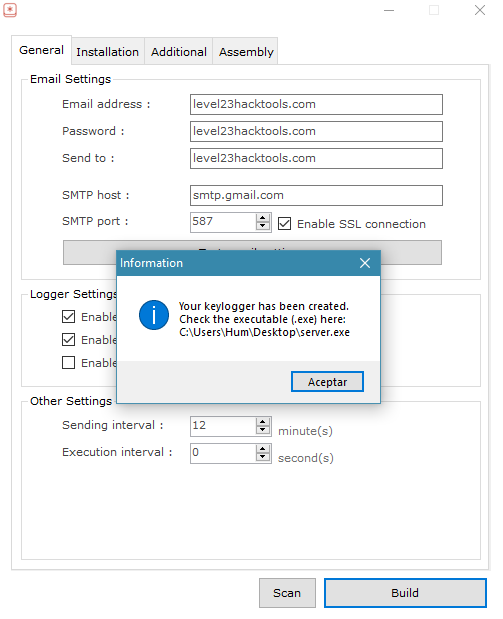This screenshot has height=619, width=503.
Task: Decrease SMTP port with down arrow
Action: (263, 227)
